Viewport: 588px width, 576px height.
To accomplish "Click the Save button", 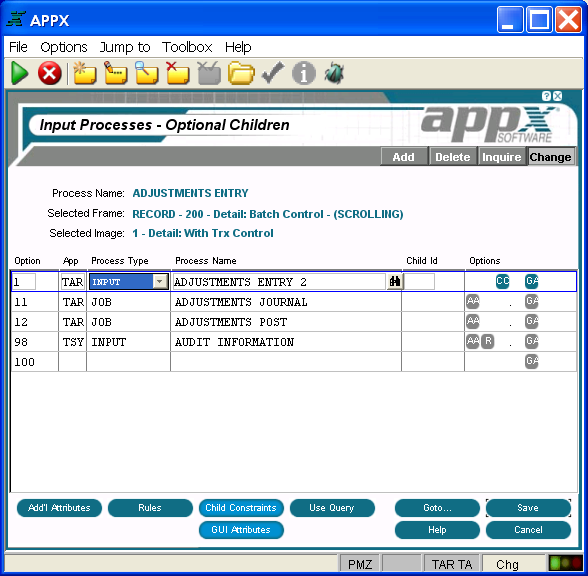I will point(528,508).
